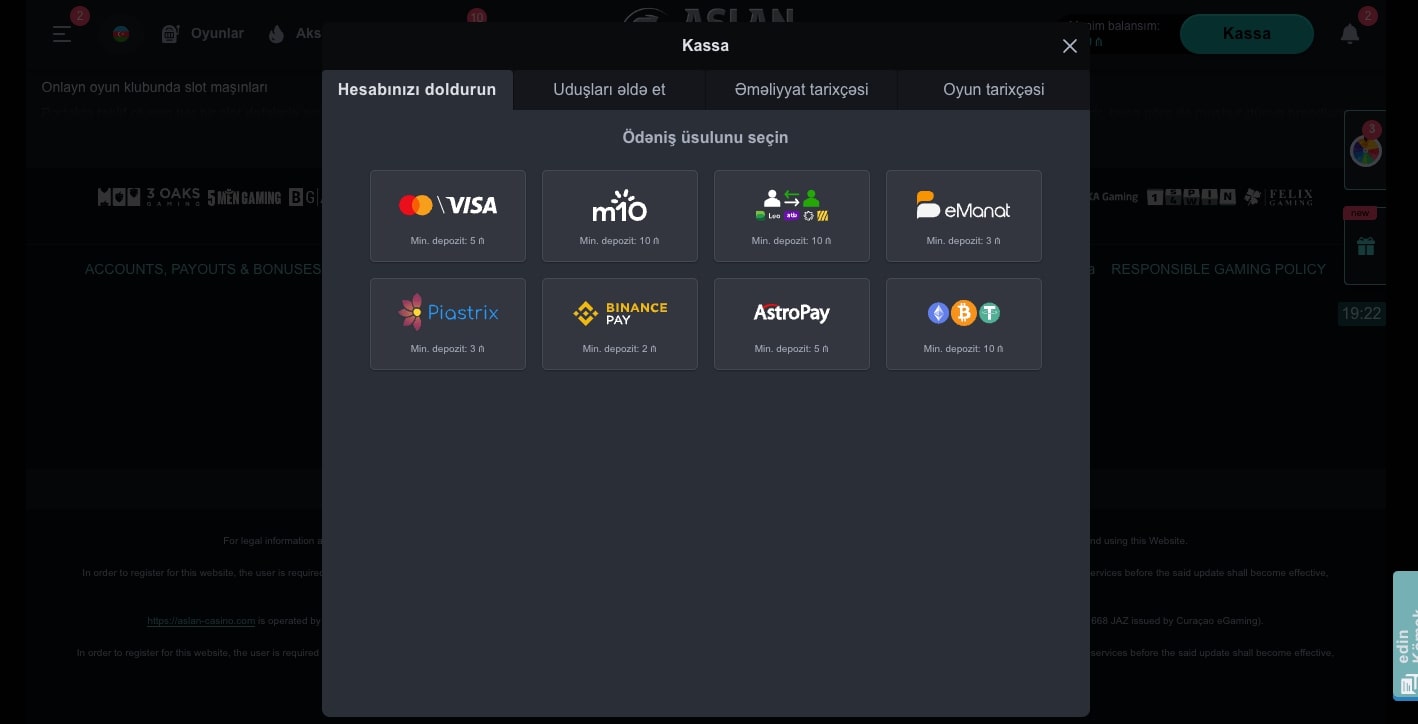Select the person-to-person transfer payment option
The image size is (1418, 724).
792,216
